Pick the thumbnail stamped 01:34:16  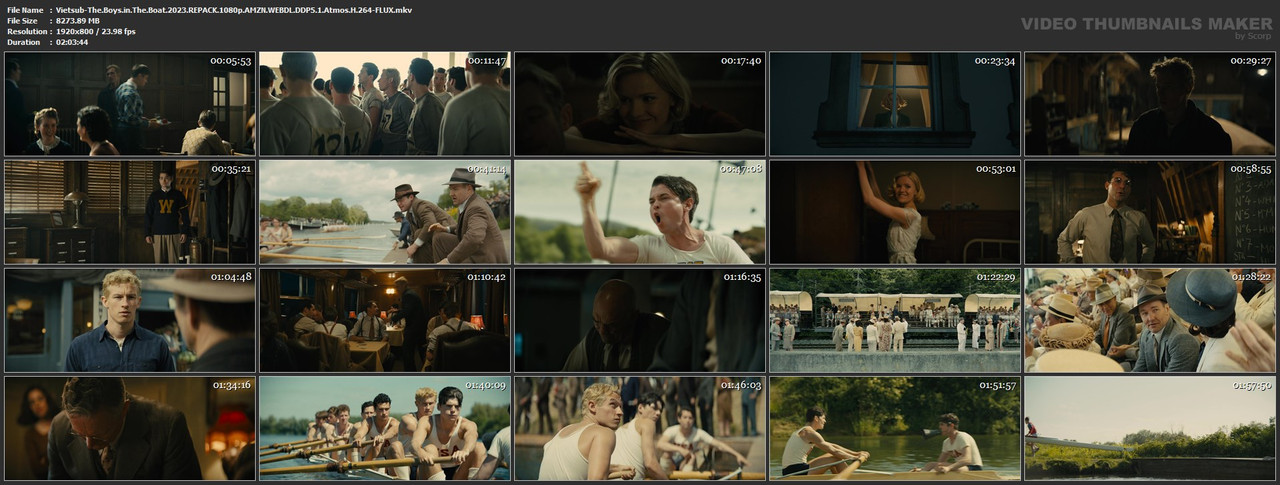coord(130,428)
